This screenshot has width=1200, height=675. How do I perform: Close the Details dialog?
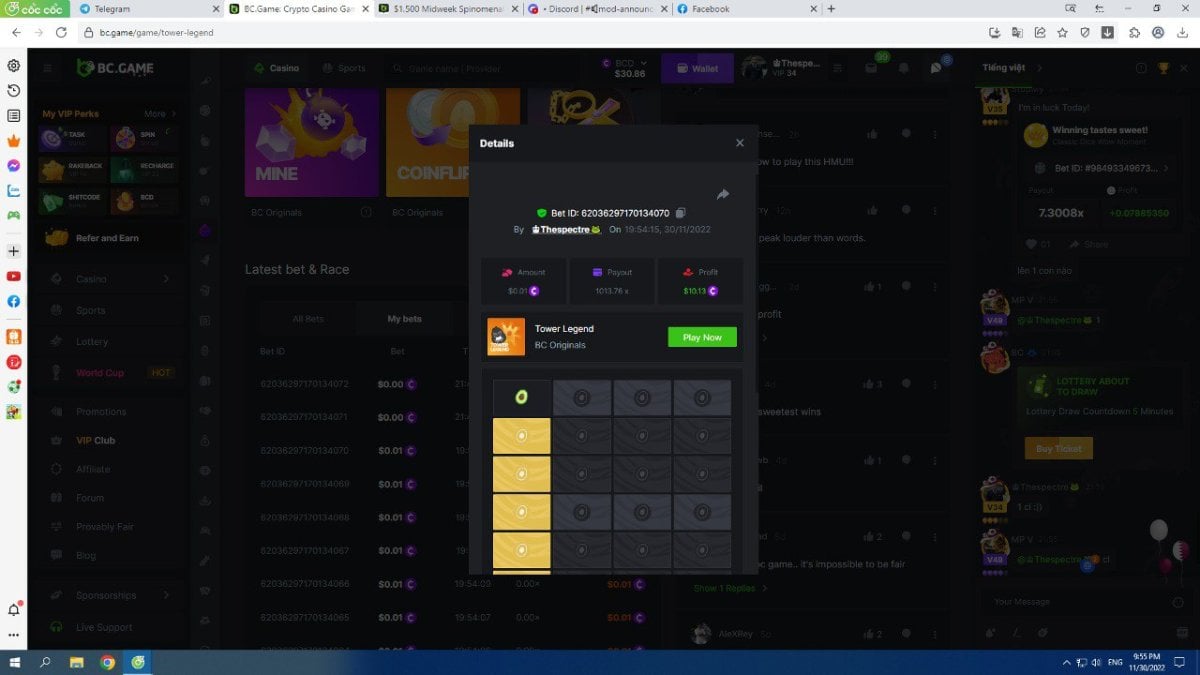click(740, 143)
